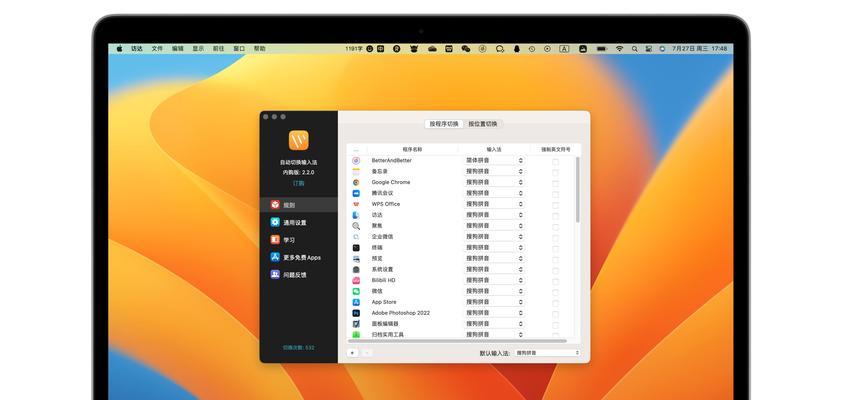Open input method dropdown for Google Chrome

494,182
